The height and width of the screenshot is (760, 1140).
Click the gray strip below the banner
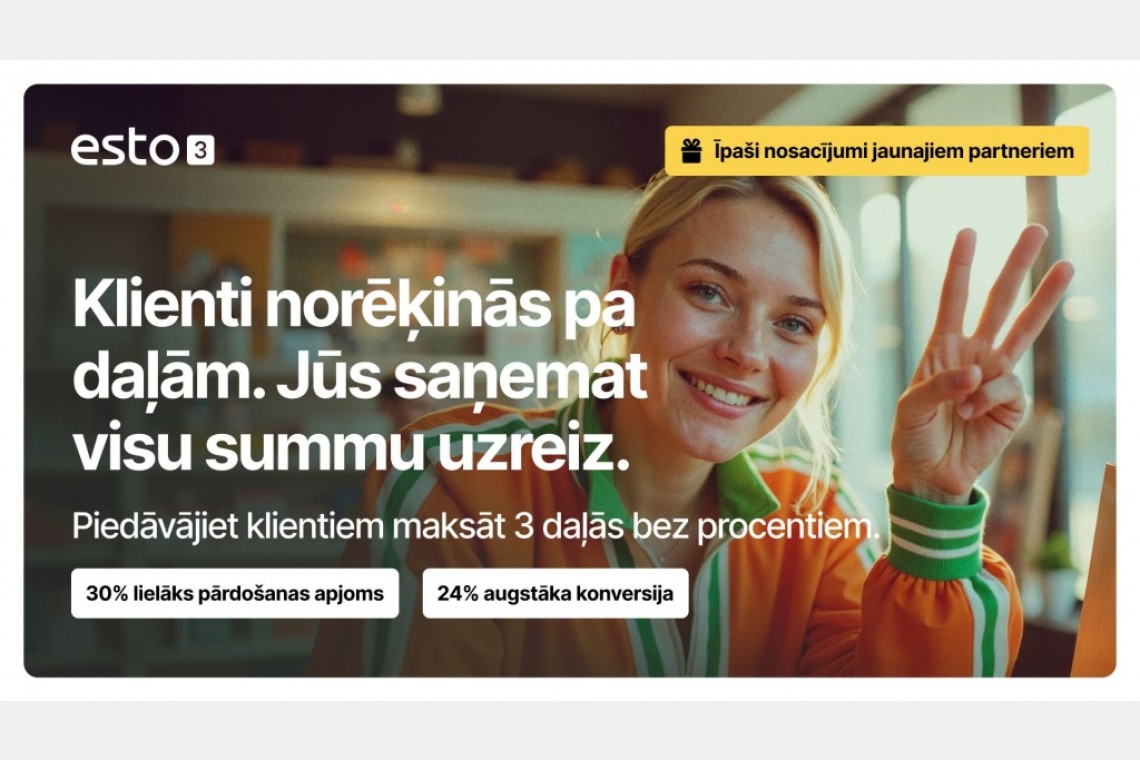[570, 730]
